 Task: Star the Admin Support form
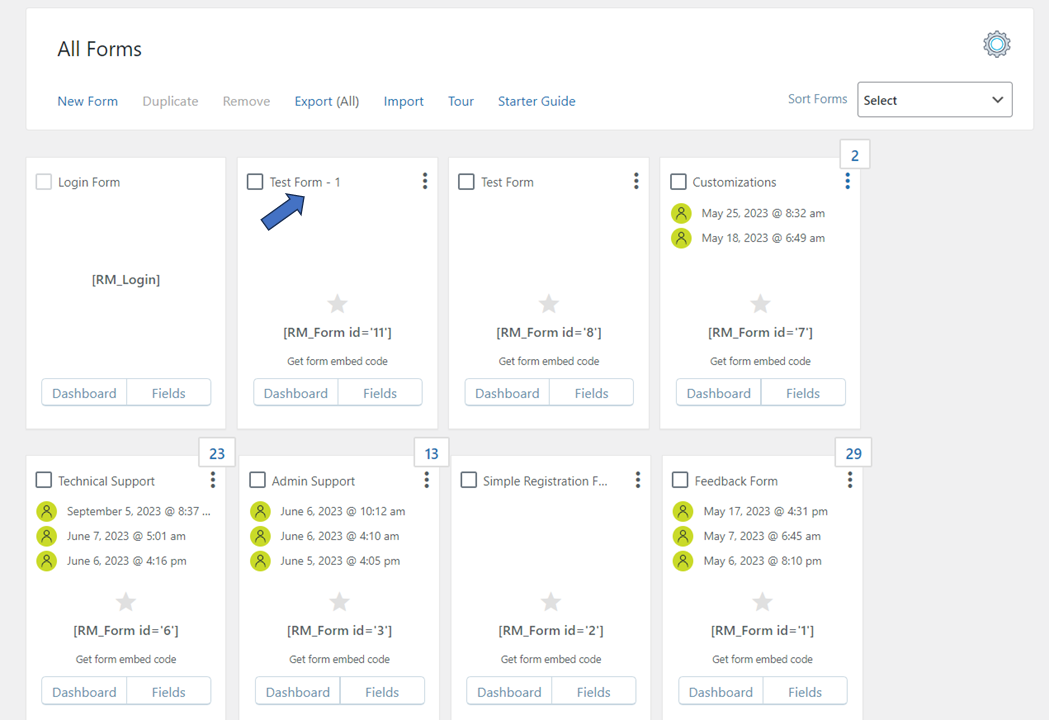click(x=339, y=602)
